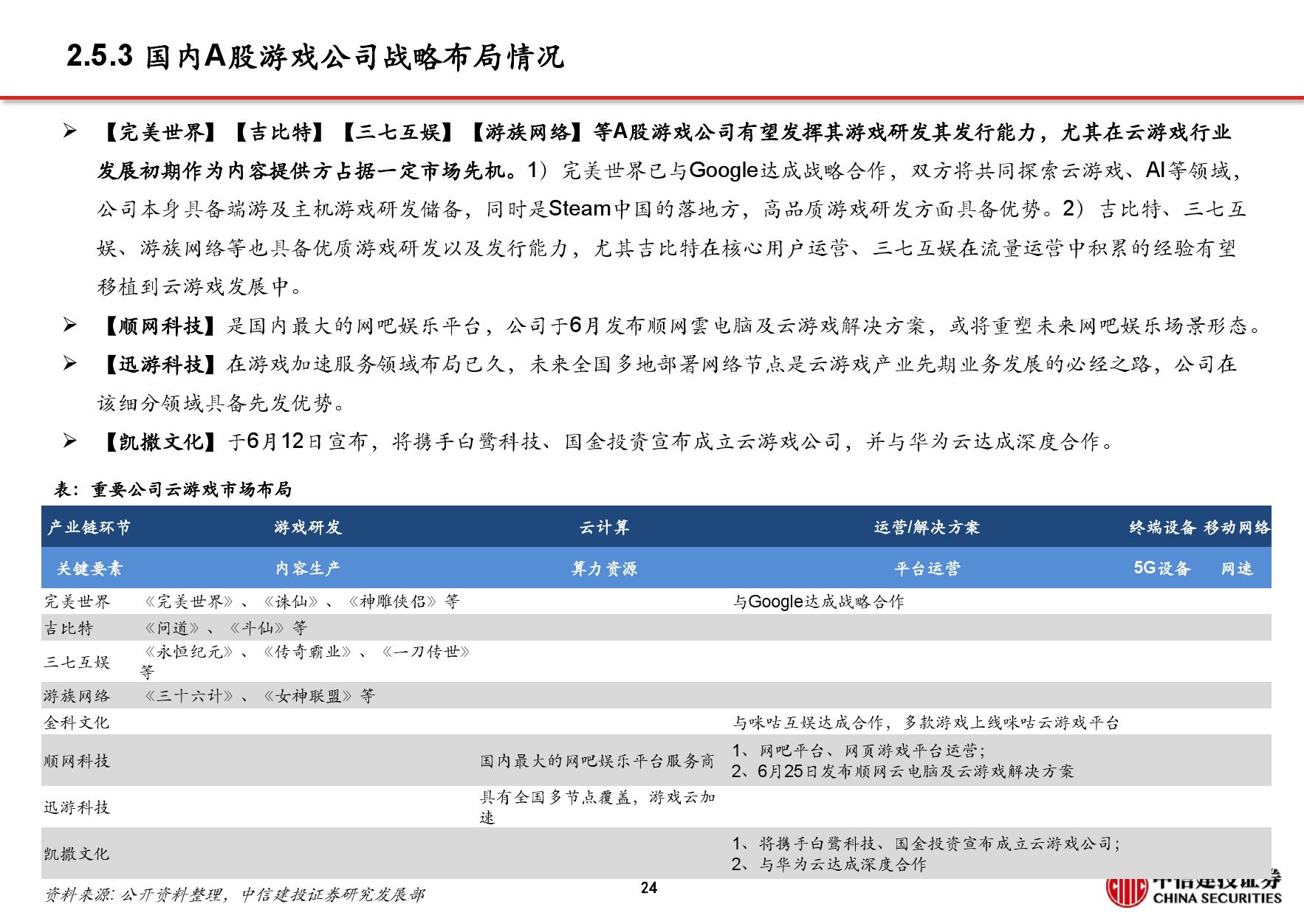Click the 游戏研发 table header
This screenshot has height=924, width=1304.
[x=307, y=527]
